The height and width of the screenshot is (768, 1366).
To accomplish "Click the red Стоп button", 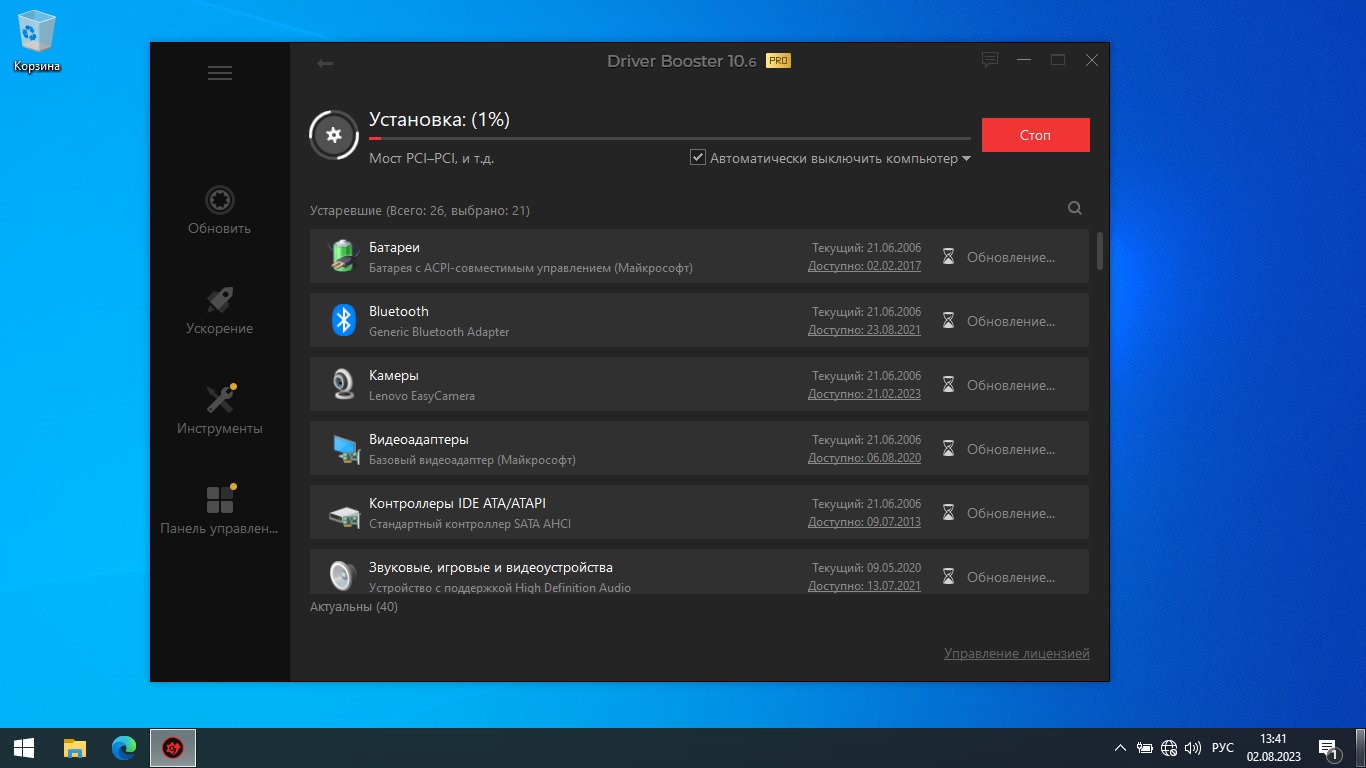I will tap(1036, 135).
